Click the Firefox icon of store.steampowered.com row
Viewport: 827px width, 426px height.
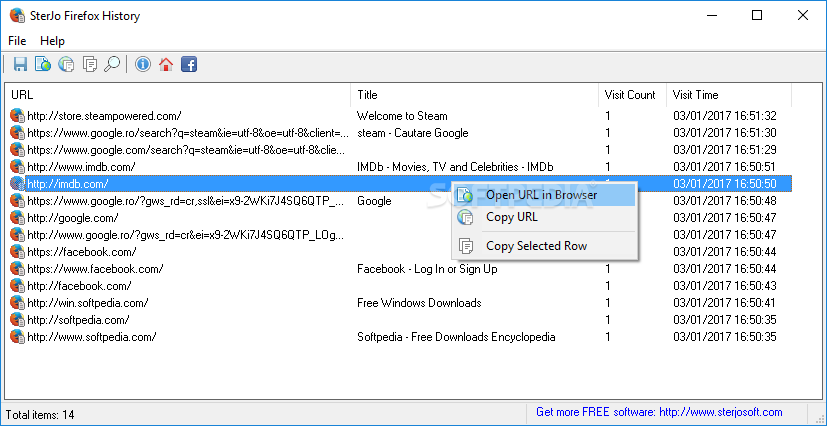17,115
